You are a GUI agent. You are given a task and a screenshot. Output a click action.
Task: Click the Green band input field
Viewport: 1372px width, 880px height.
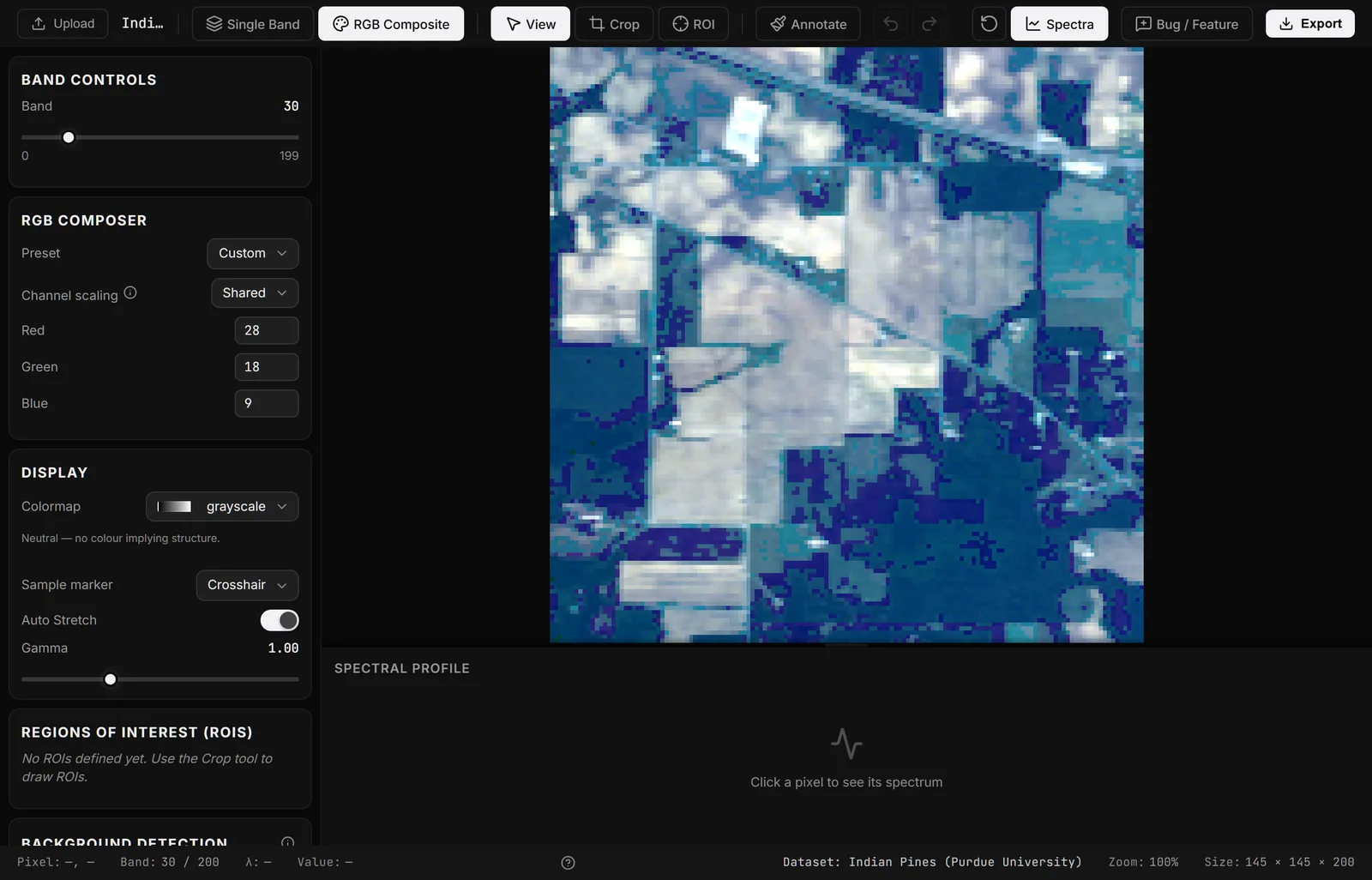[267, 367]
